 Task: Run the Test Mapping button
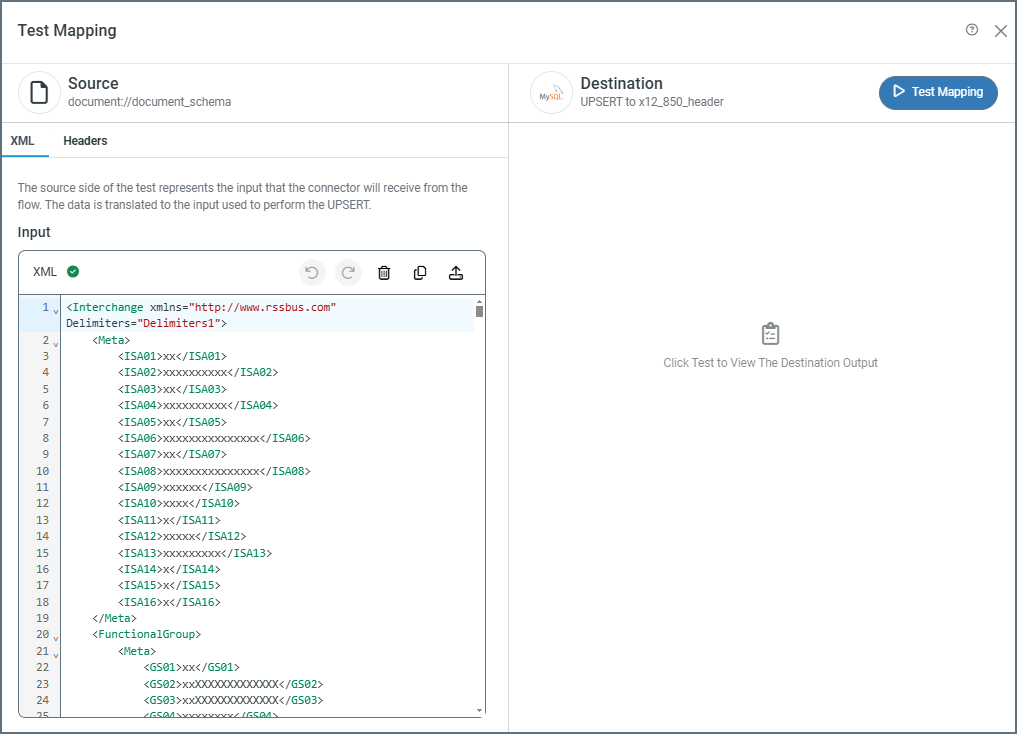click(937, 92)
